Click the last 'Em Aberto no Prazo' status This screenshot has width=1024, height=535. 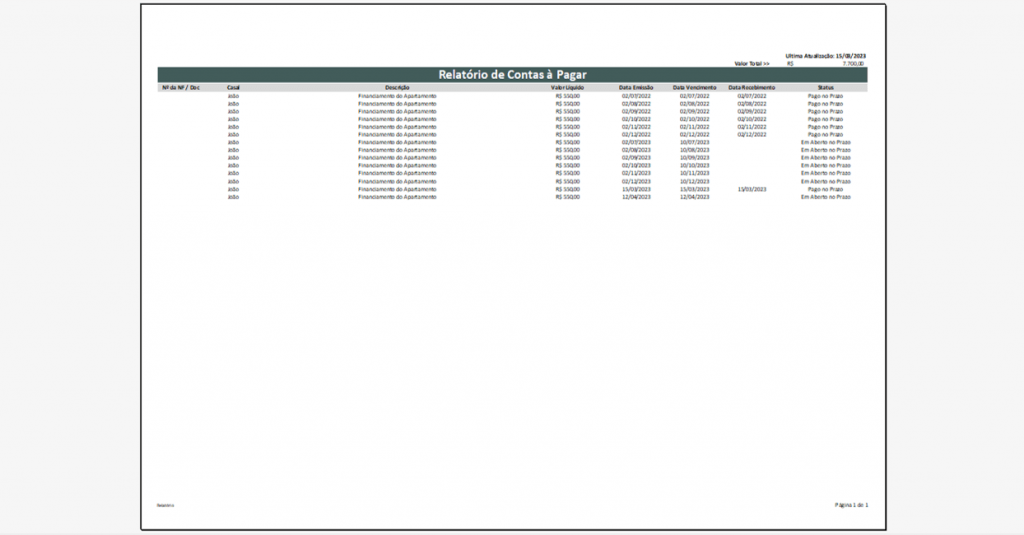tap(825, 197)
